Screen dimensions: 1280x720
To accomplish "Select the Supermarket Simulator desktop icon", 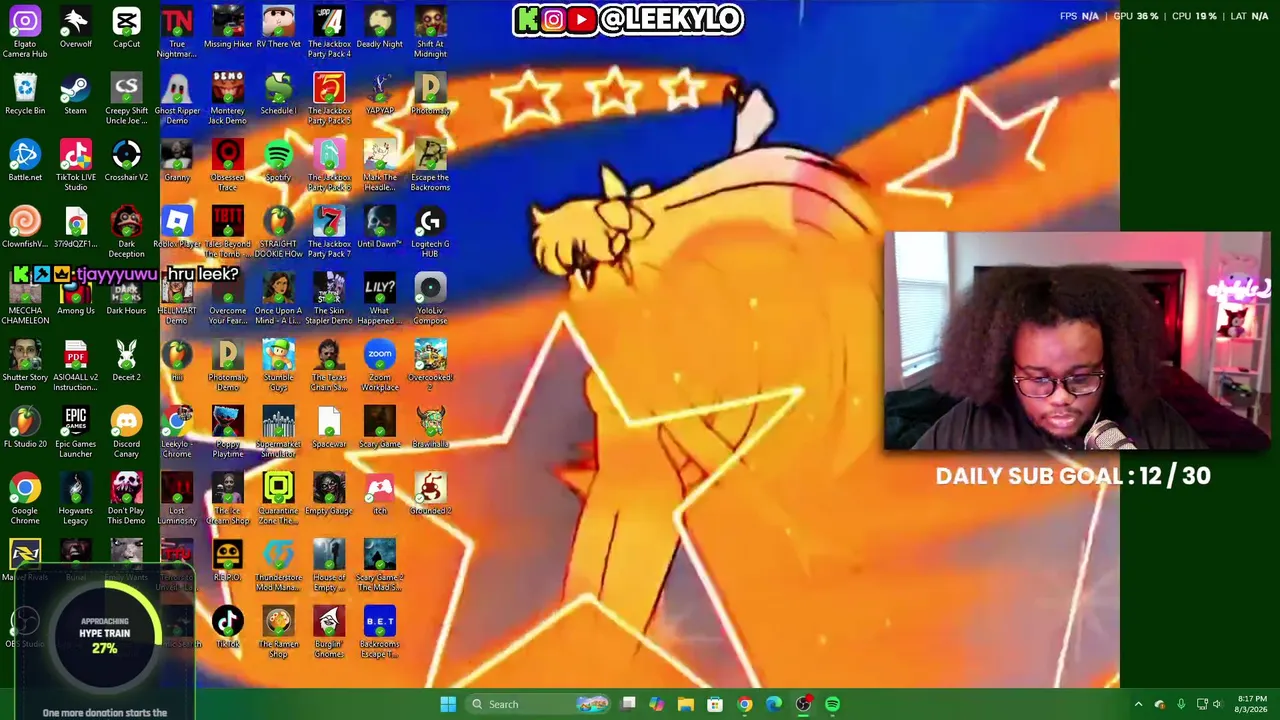I will click(x=278, y=432).
